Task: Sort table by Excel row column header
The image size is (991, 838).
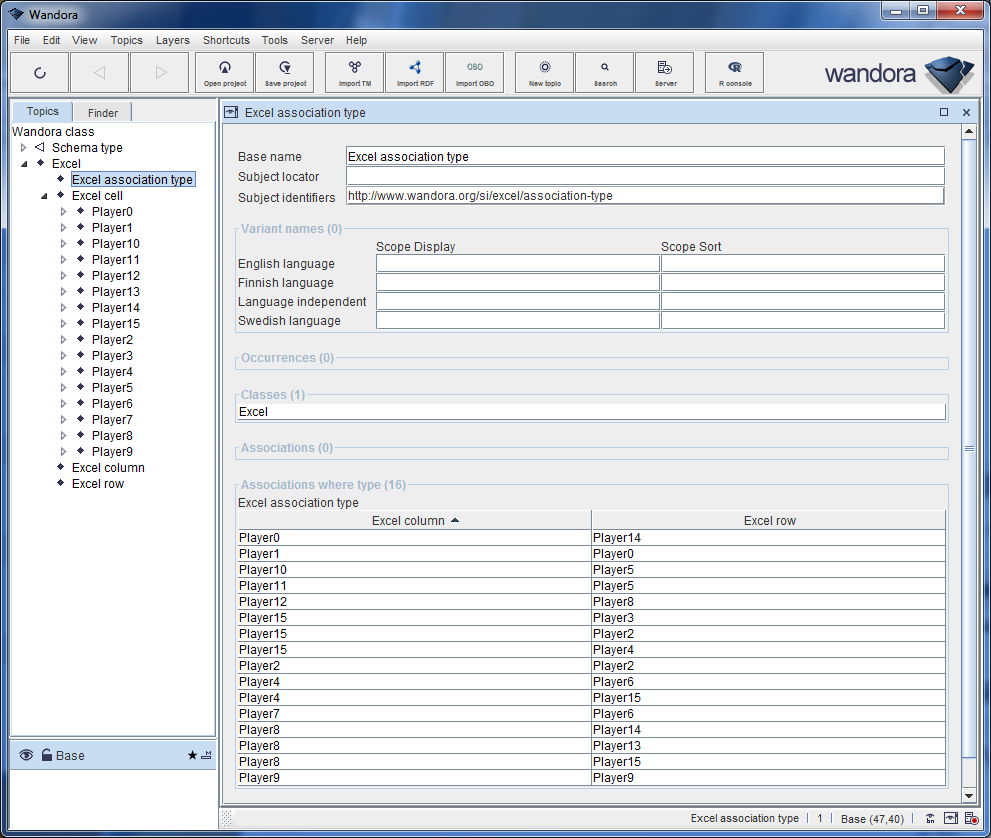Action: tap(769, 521)
